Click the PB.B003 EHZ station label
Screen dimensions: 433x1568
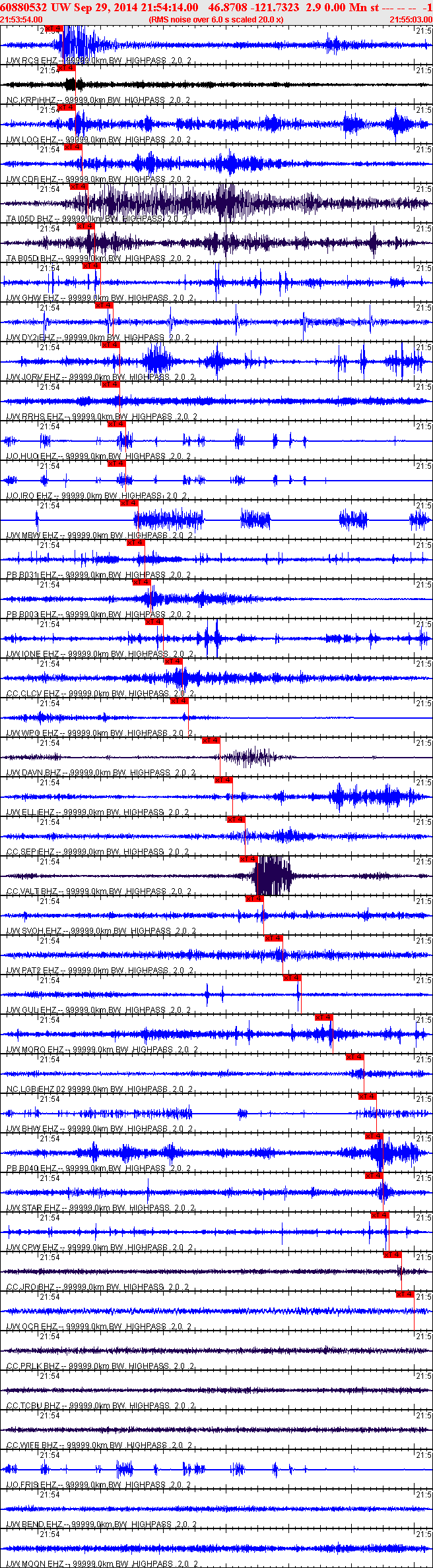click(x=32, y=615)
